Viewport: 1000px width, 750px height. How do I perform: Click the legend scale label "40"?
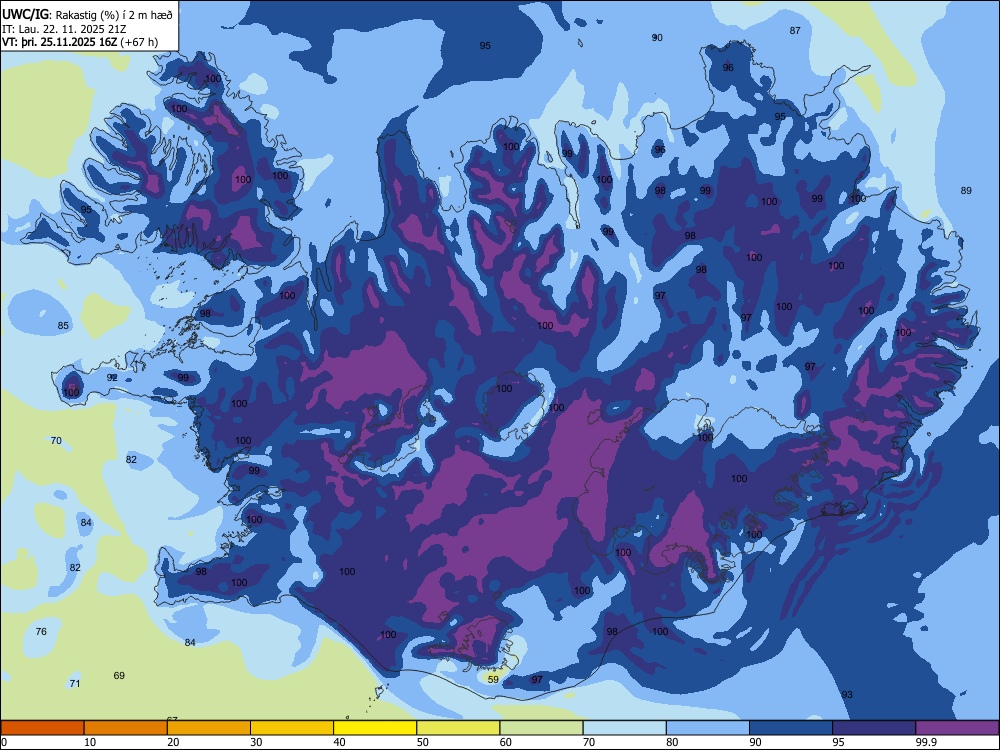339,742
